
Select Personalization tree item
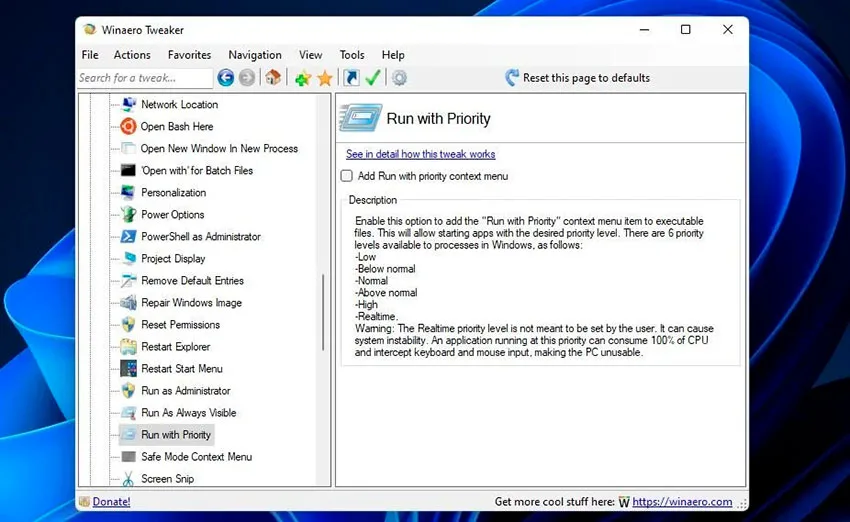tap(173, 192)
